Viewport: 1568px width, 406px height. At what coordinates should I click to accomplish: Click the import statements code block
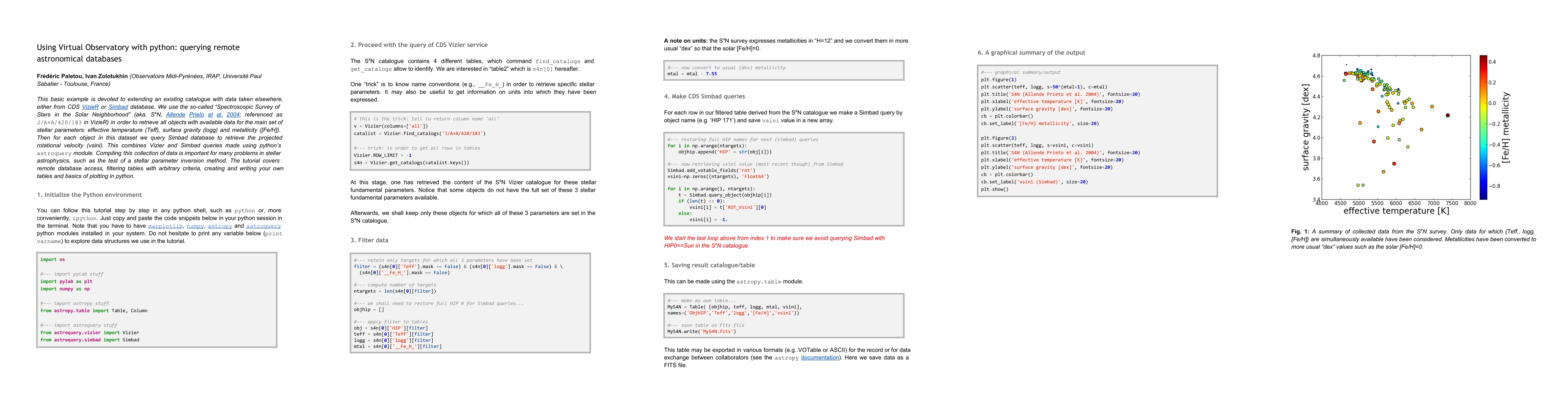tap(156, 299)
